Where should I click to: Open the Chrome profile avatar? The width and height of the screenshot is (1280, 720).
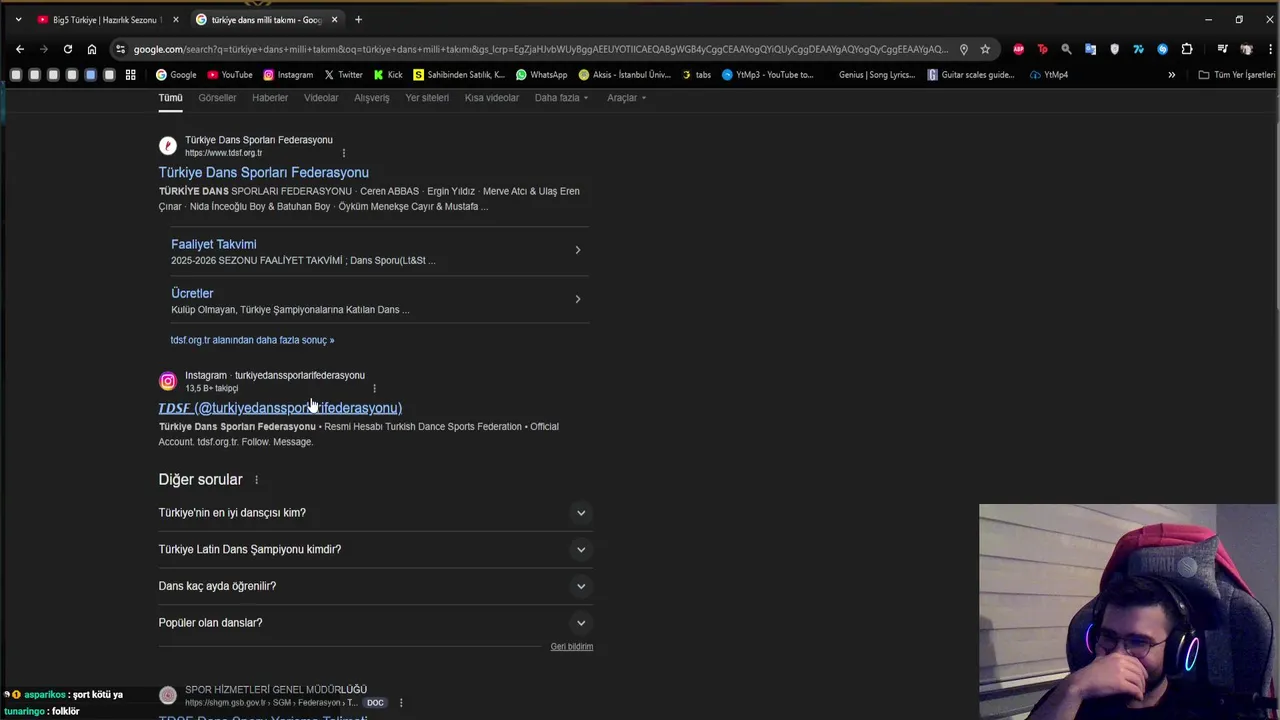click(x=1246, y=49)
